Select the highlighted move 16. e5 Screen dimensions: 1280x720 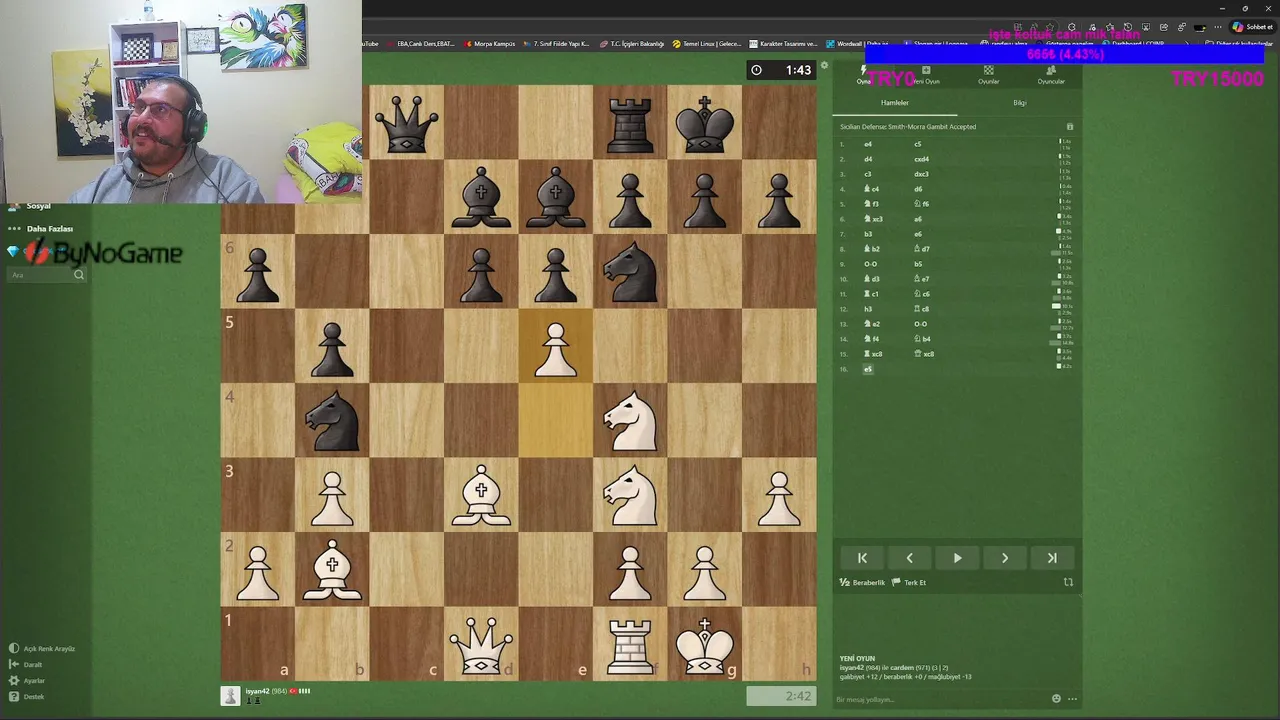tap(868, 369)
